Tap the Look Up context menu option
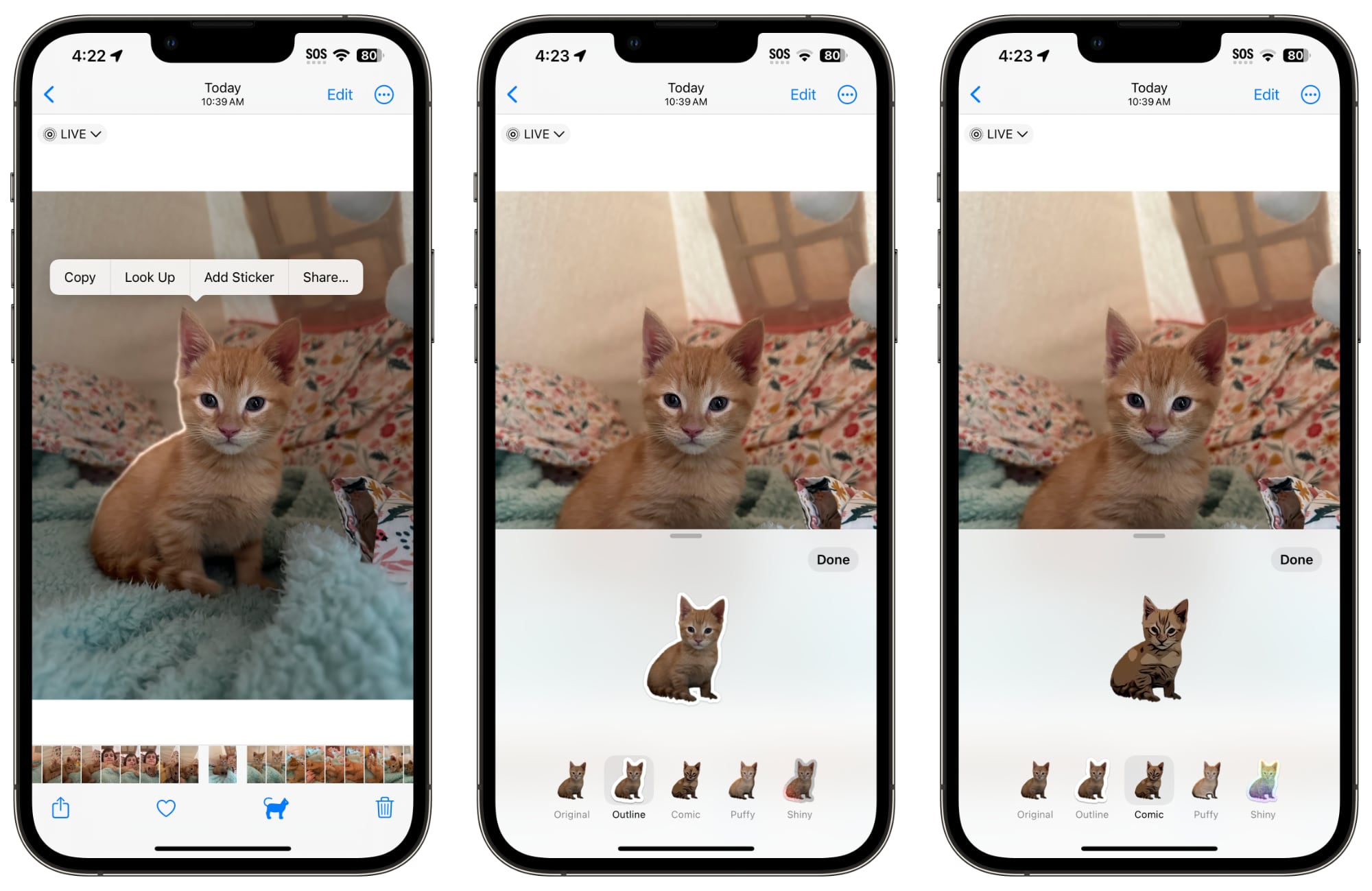1372x891 pixels. coord(148,278)
